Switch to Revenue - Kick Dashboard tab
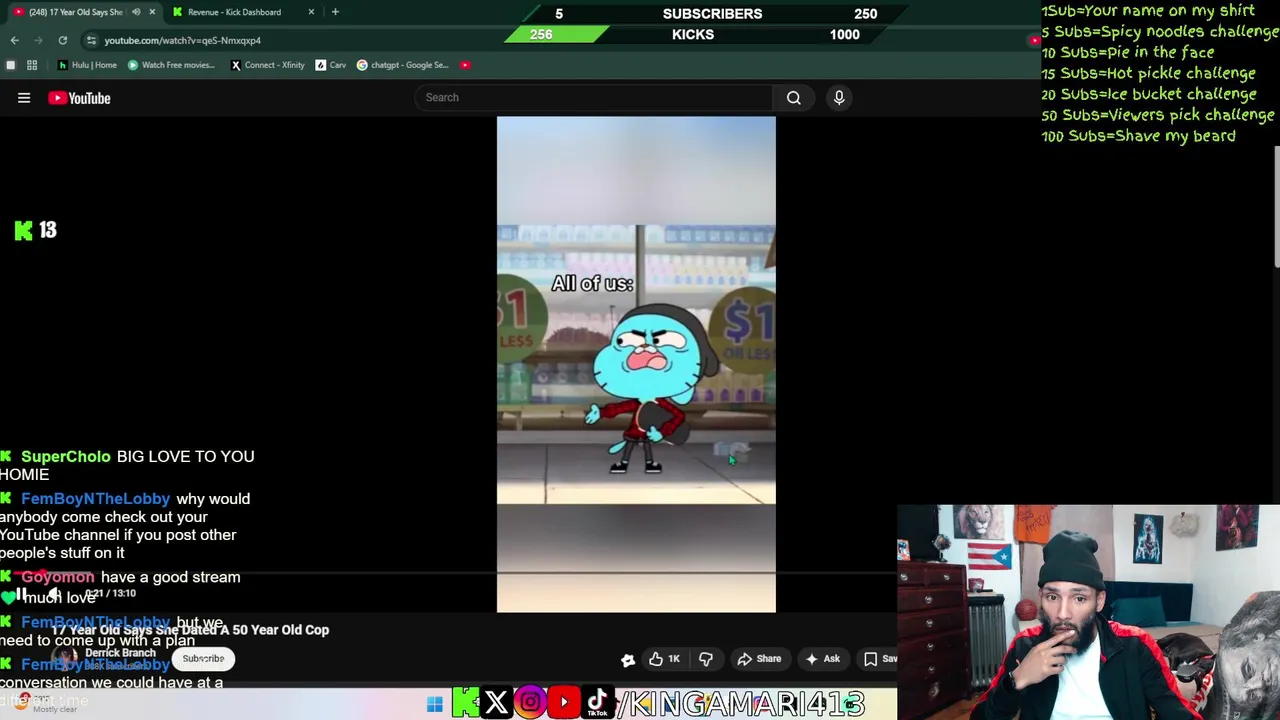Screen dimensions: 1280x720 point(234,12)
